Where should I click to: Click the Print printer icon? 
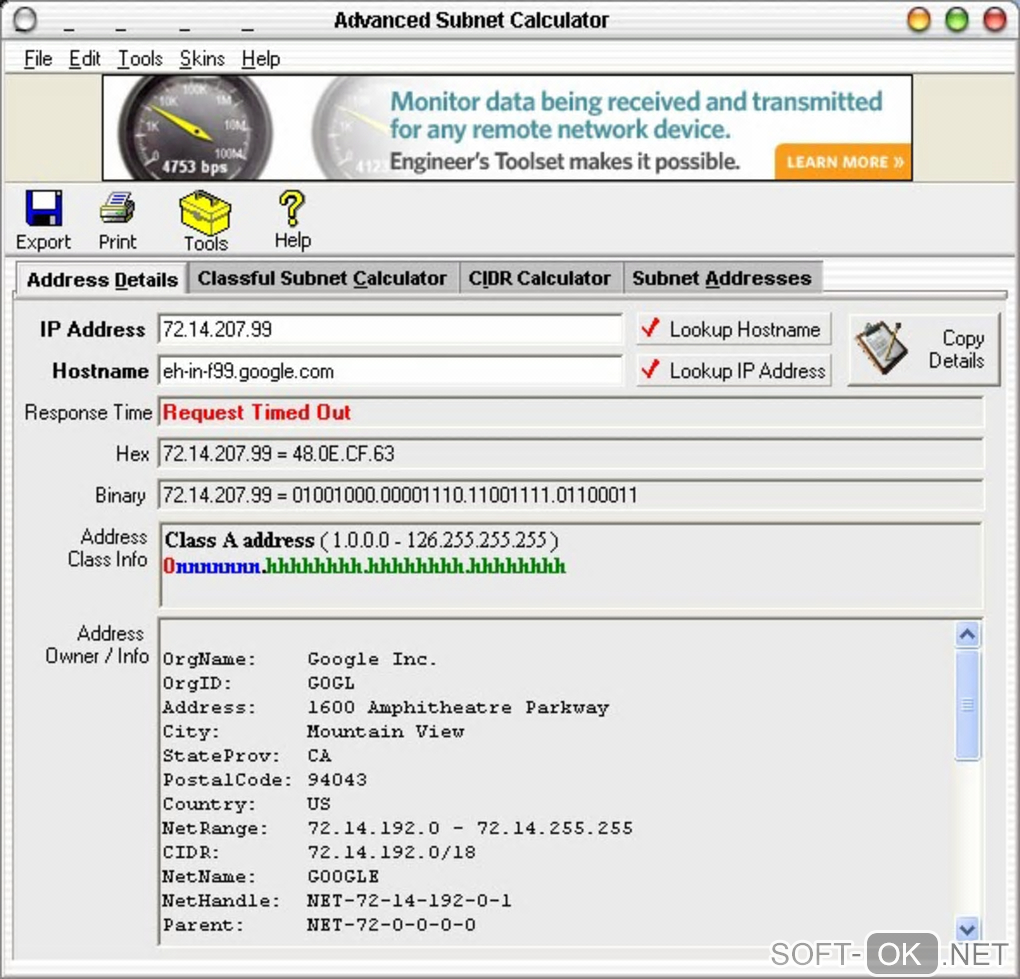point(118,209)
